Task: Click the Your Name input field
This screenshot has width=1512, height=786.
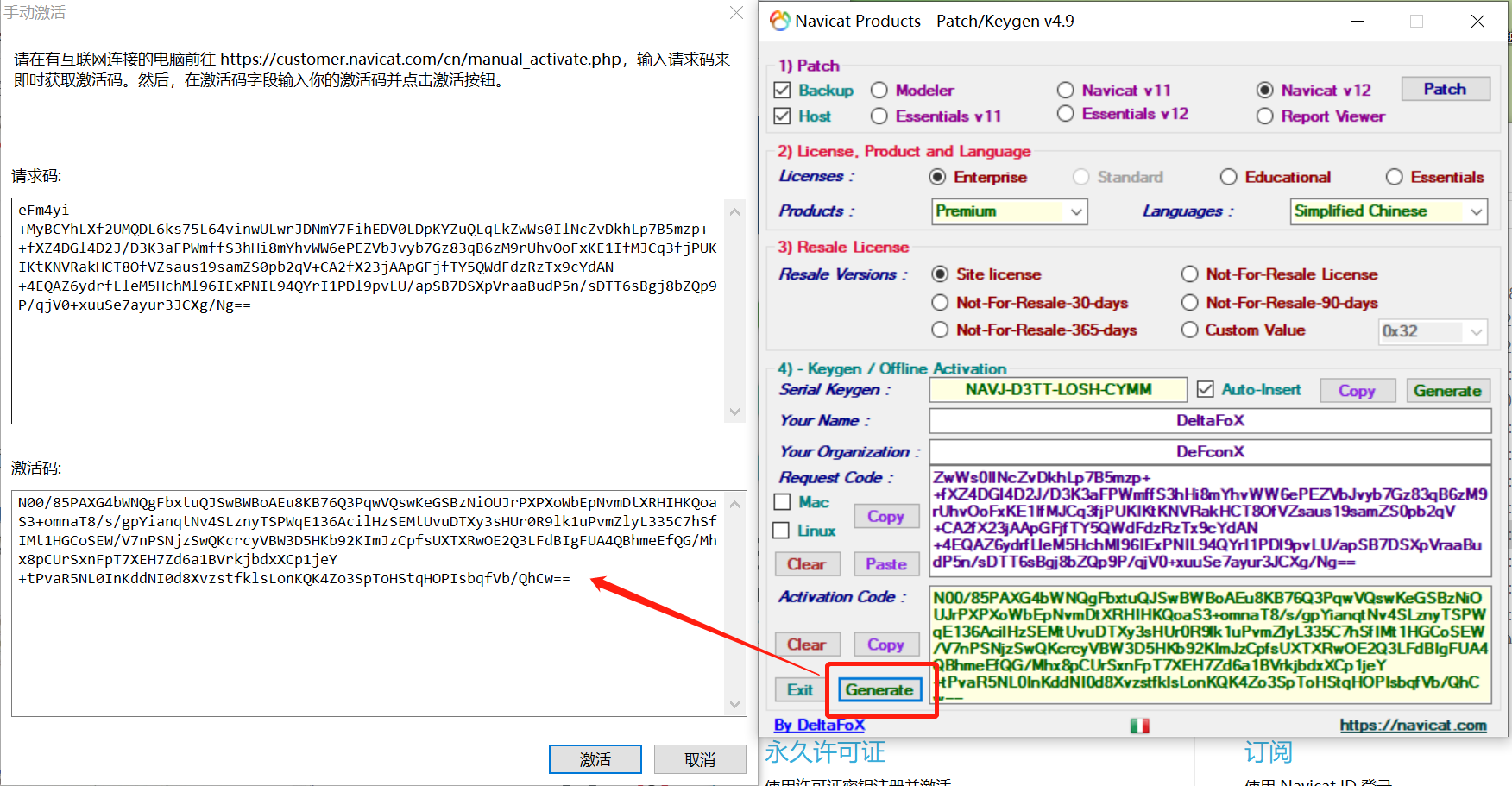Action: tap(1209, 421)
